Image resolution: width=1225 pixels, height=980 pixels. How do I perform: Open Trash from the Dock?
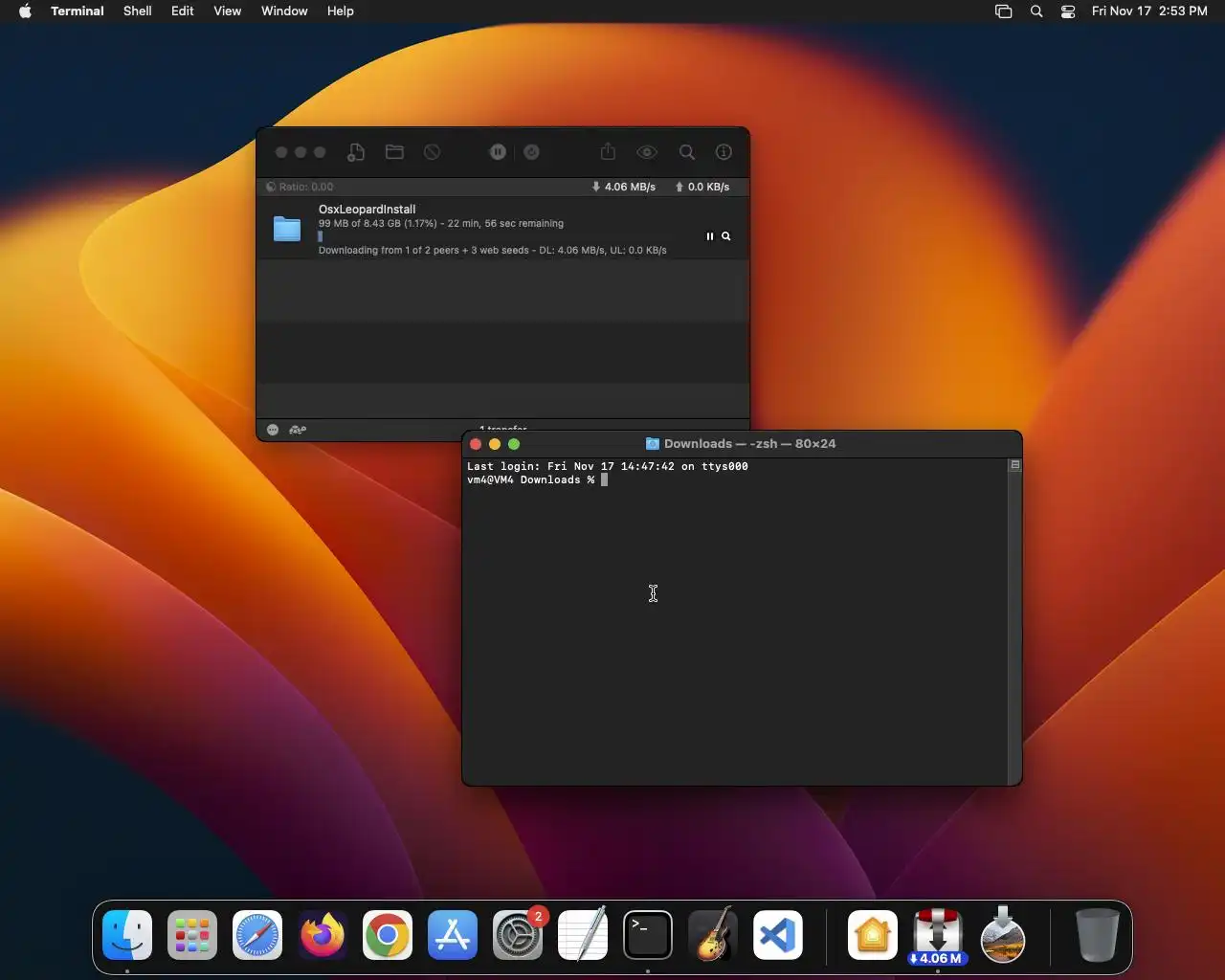(x=1097, y=935)
